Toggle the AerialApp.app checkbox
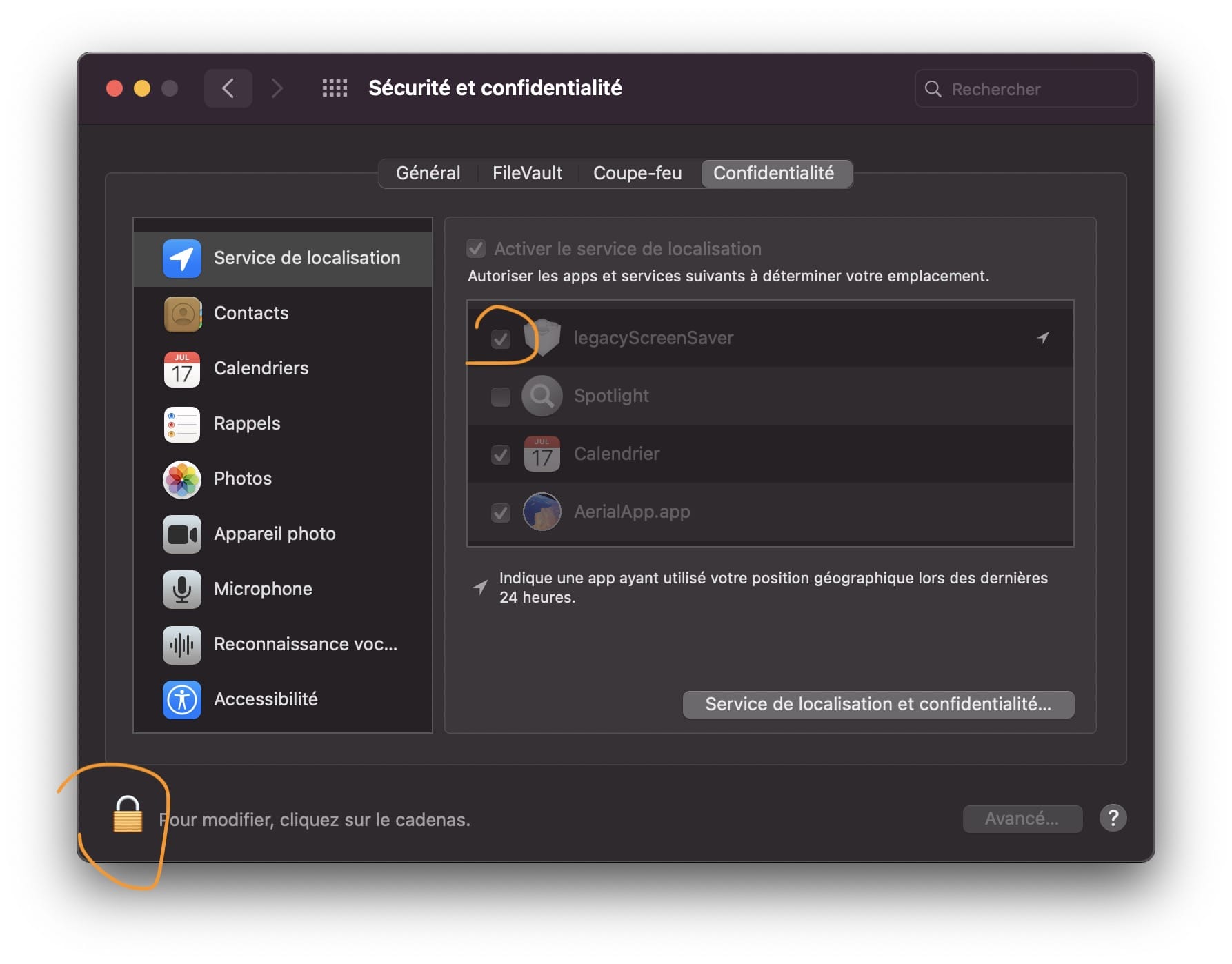The image size is (1232, 964). pyautogui.click(x=501, y=512)
